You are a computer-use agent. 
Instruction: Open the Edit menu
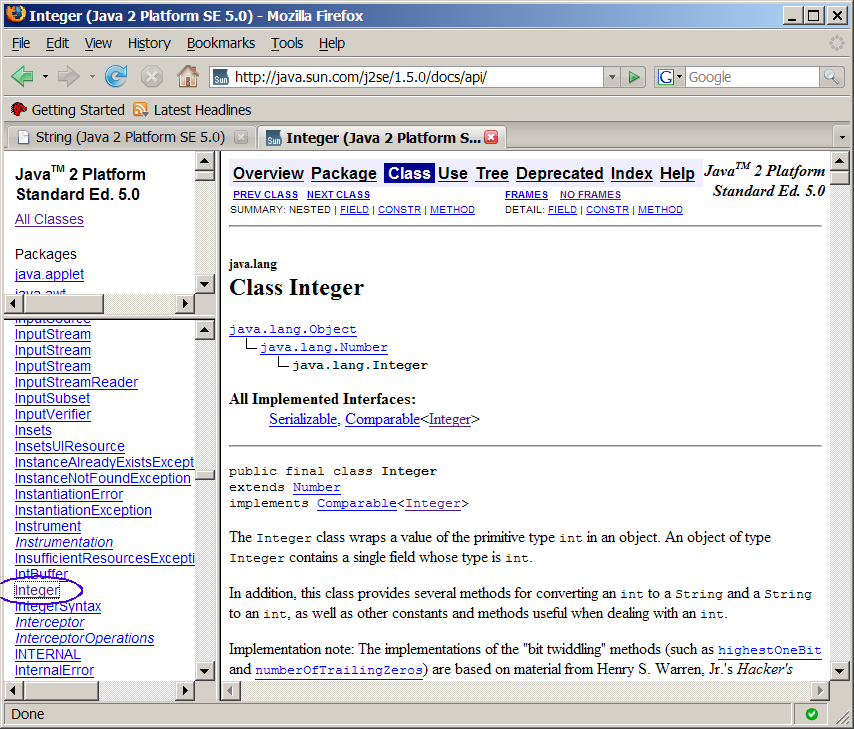click(x=57, y=43)
